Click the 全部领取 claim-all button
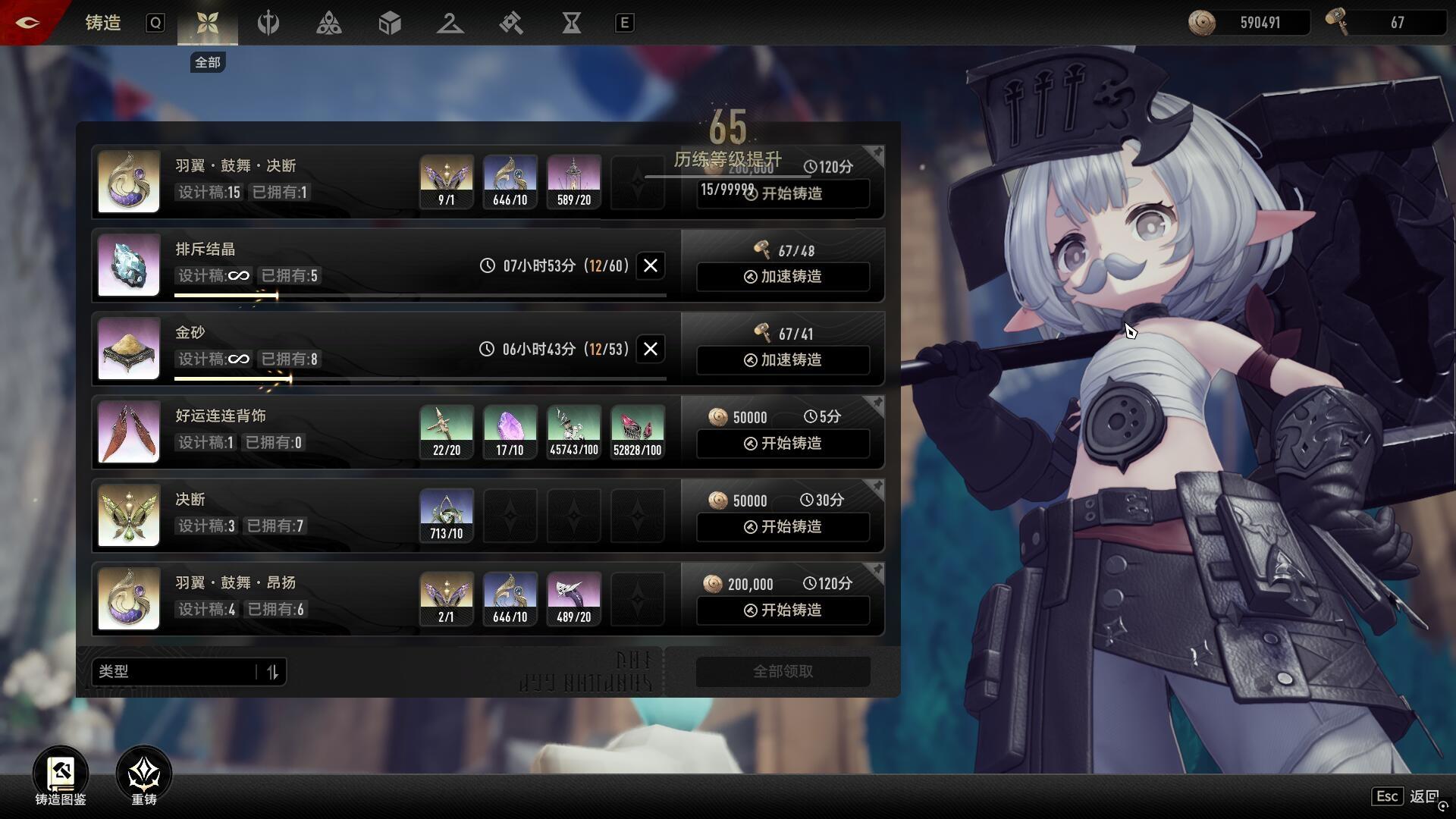 tap(783, 672)
